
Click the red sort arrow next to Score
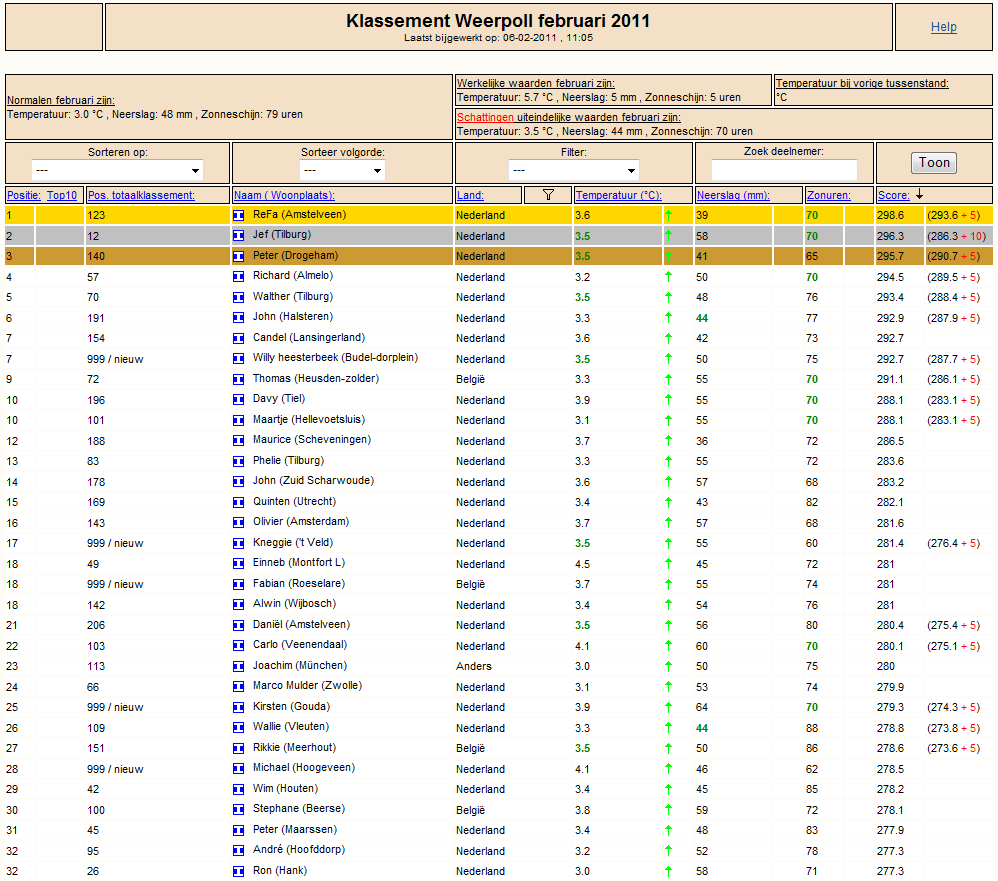pos(919,195)
